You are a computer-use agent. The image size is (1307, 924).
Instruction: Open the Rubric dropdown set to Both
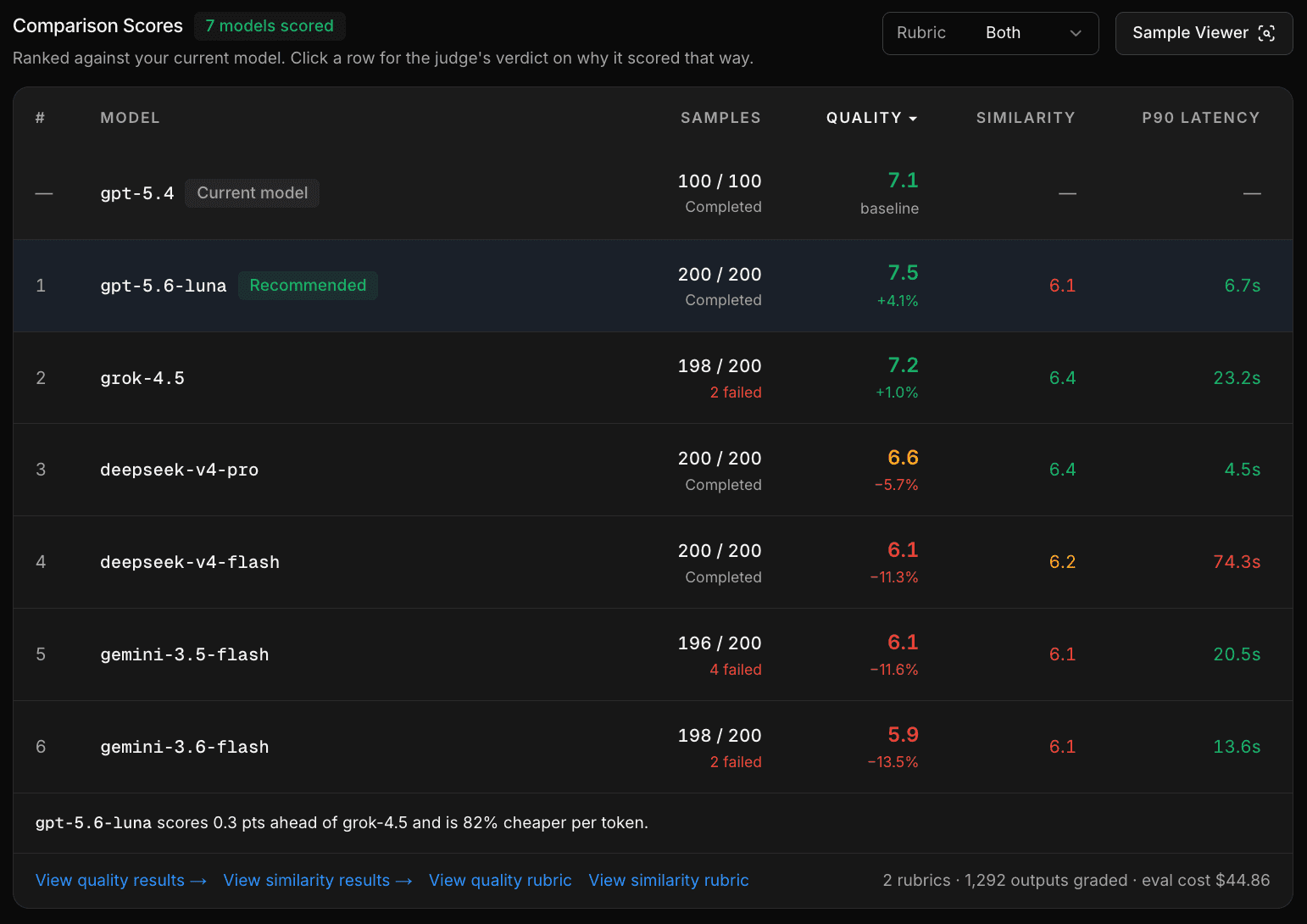pyautogui.click(x=990, y=33)
